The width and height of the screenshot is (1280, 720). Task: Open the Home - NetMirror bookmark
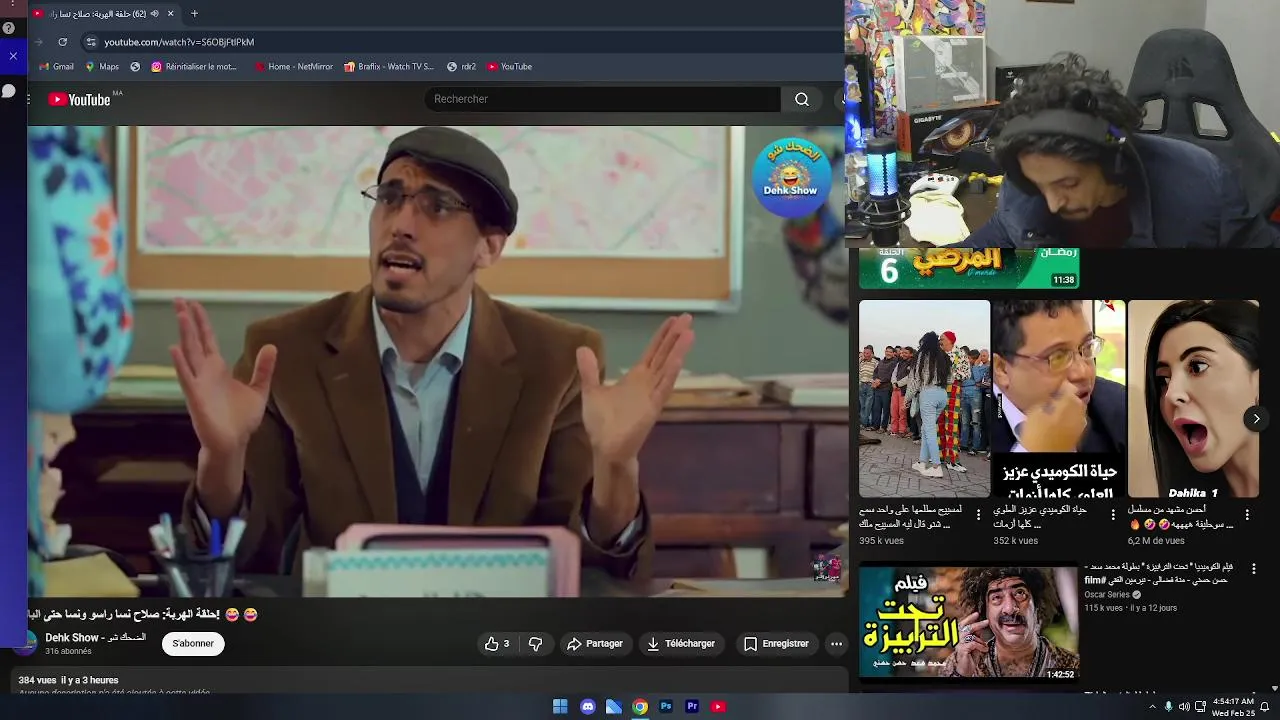293,67
